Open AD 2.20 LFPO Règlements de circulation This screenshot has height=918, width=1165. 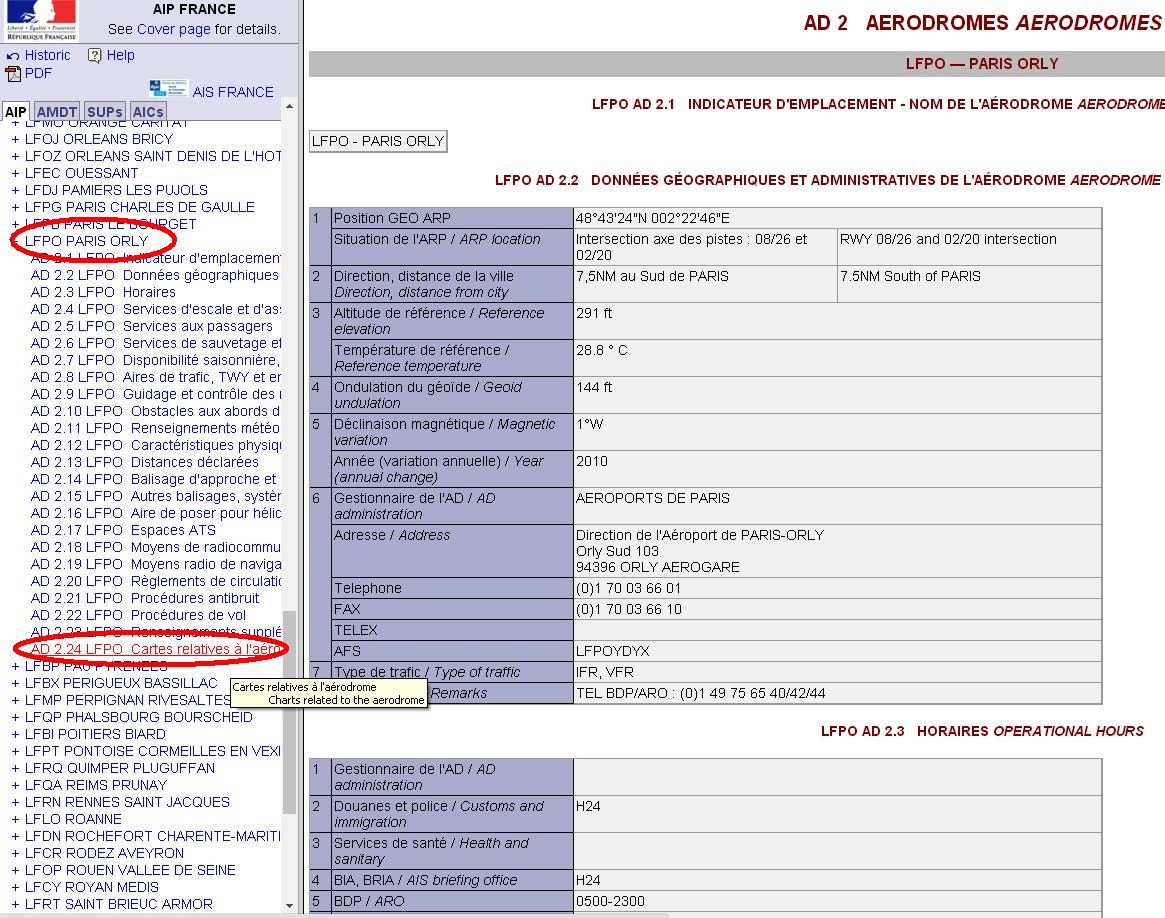(x=155, y=582)
